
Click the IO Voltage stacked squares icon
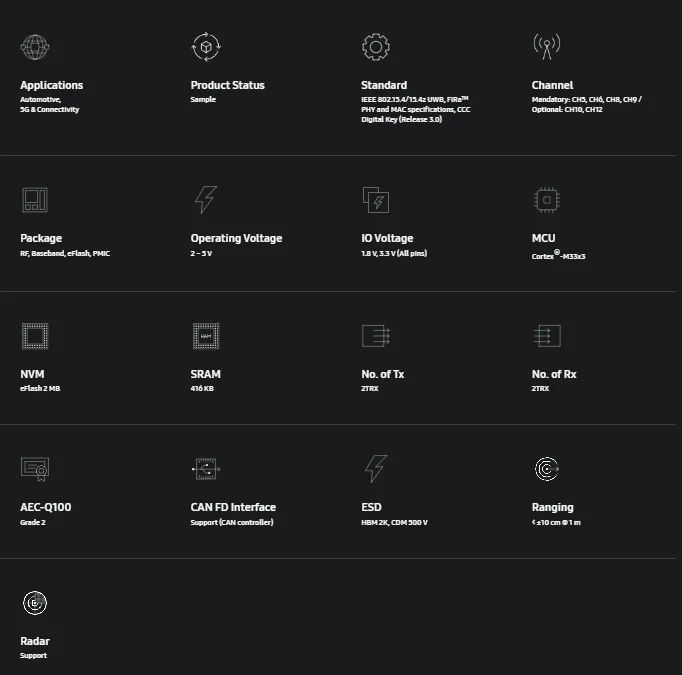click(376, 200)
